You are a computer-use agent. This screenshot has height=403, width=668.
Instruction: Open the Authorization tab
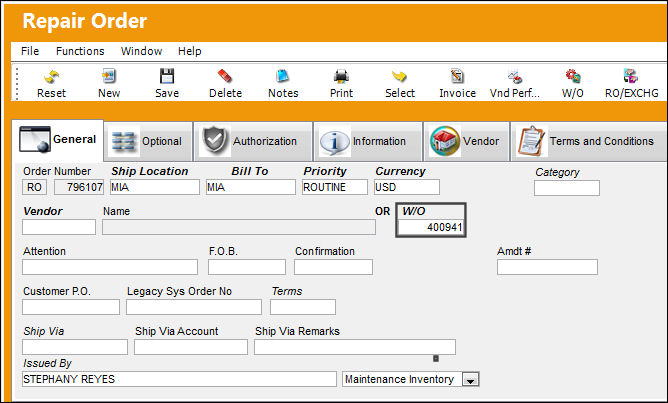pyautogui.click(x=253, y=141)
